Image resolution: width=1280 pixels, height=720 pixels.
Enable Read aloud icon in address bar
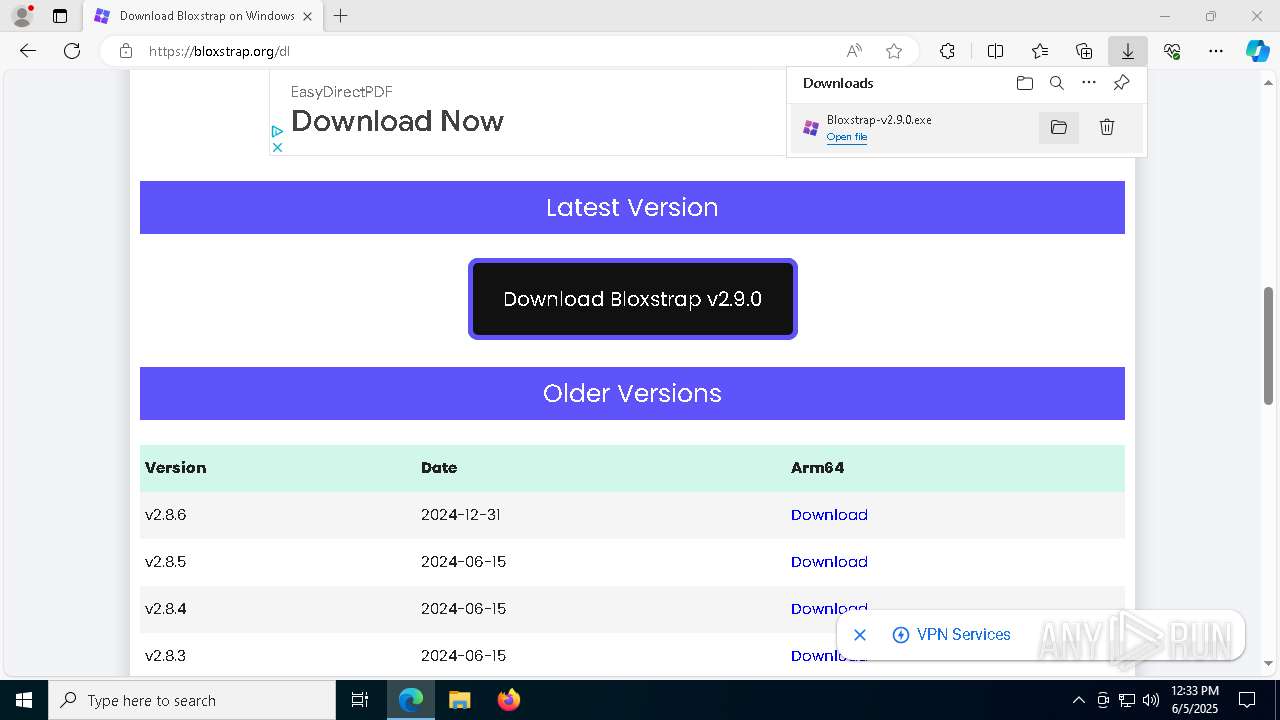(854, 51)
